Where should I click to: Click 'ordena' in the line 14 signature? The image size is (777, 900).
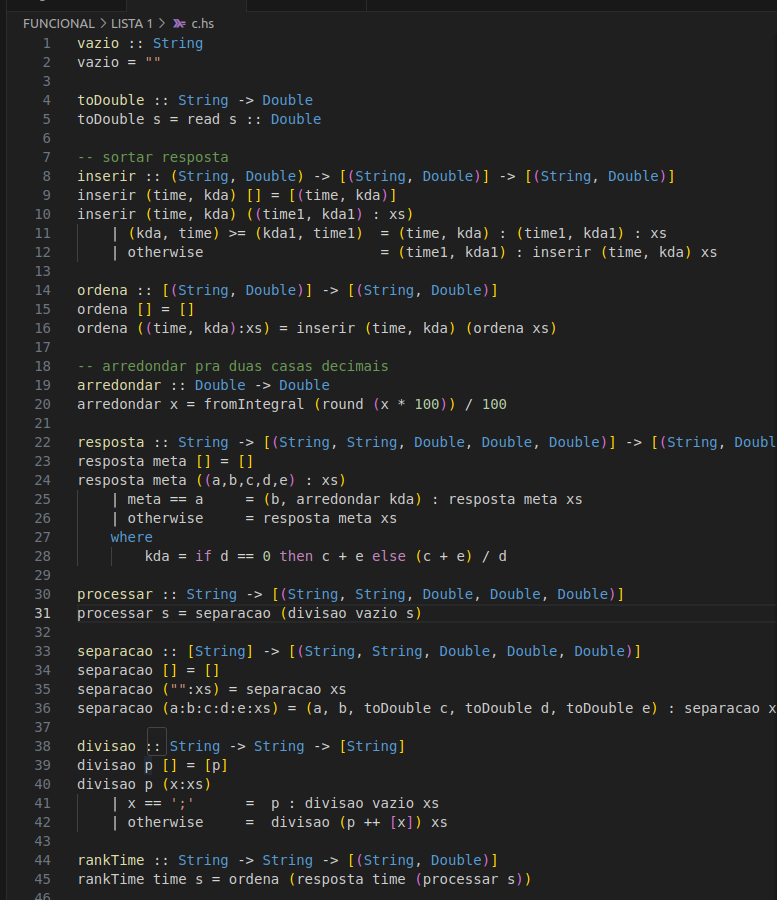click(x=102, y=290)
